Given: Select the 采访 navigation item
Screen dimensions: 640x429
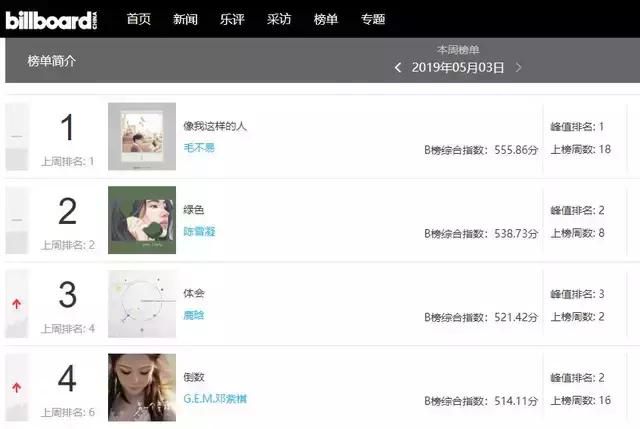Looking at the screenshot, I should pos(279,19).
